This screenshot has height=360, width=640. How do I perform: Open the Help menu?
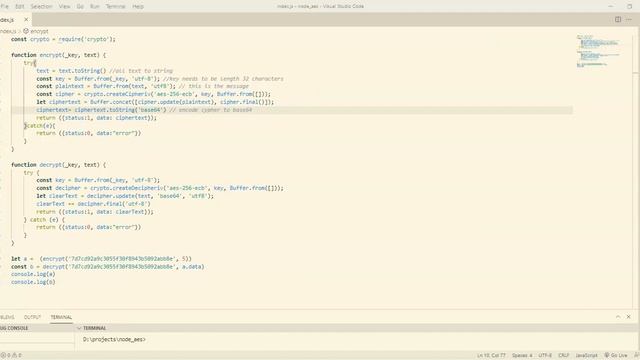pyautogui.click(x=138, y=7)
